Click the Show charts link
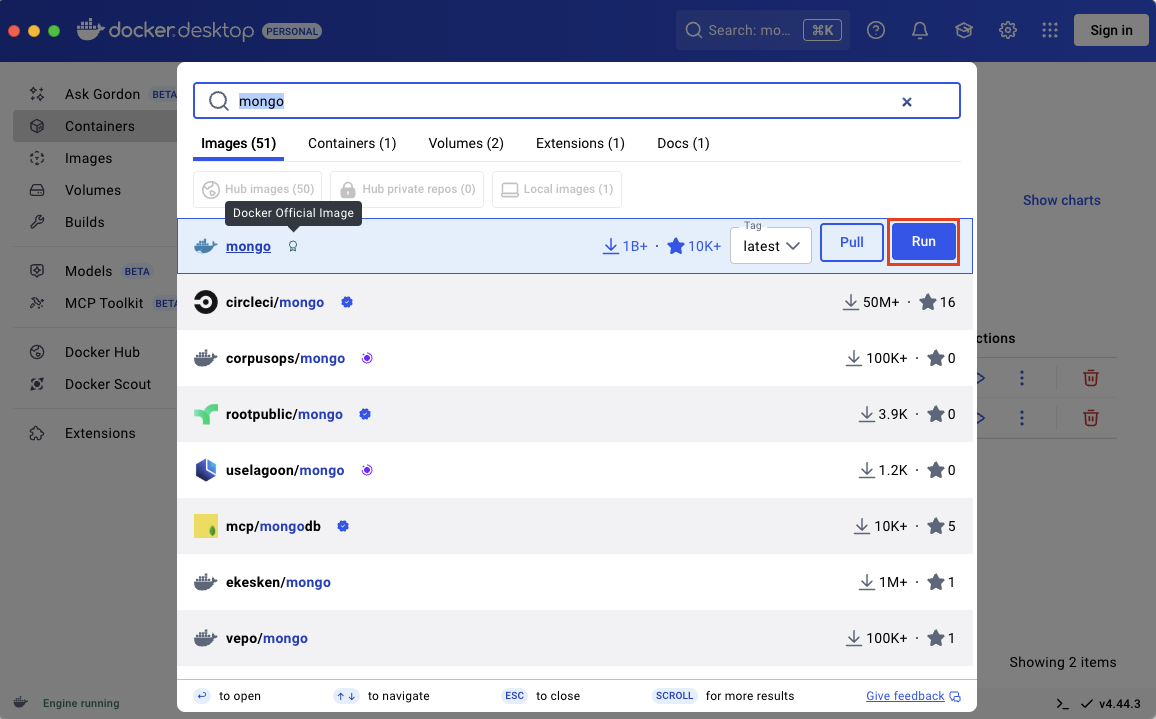The width and height of the screenshot is (1156, 719). click(x=1062, y=201)
